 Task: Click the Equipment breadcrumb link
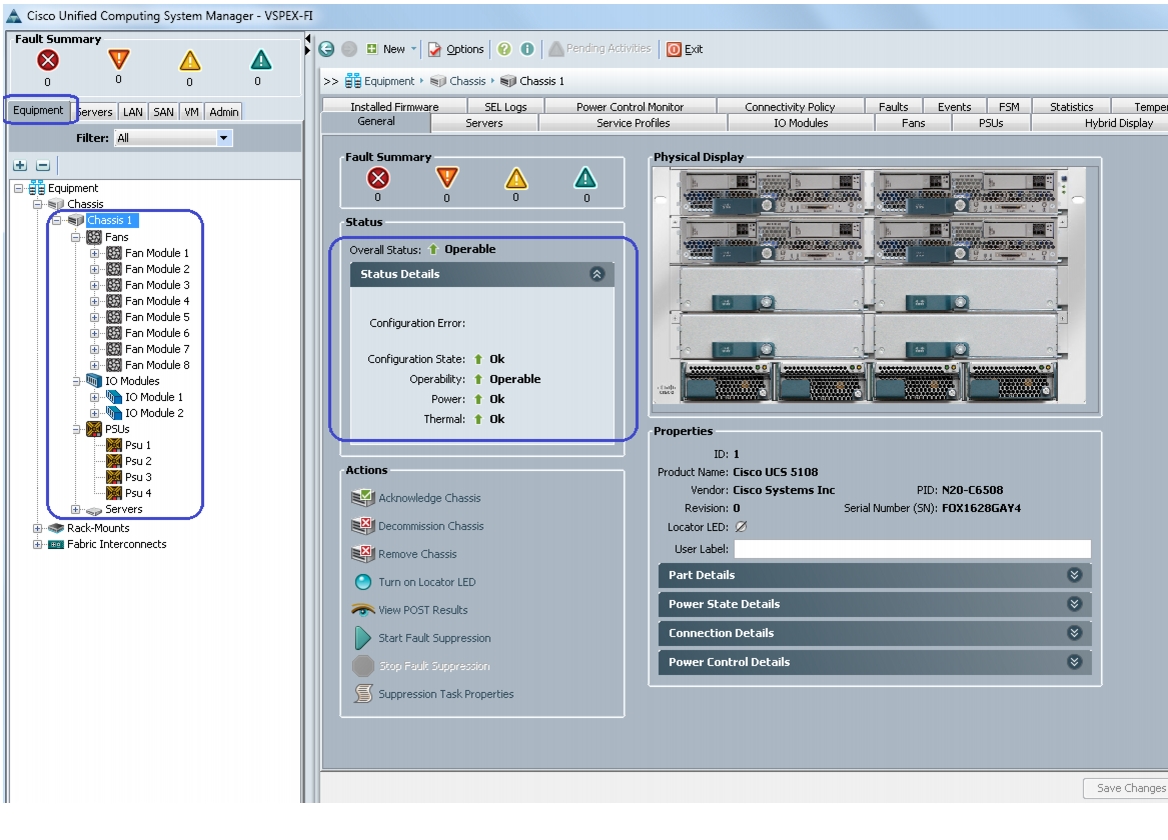(389, 81)
